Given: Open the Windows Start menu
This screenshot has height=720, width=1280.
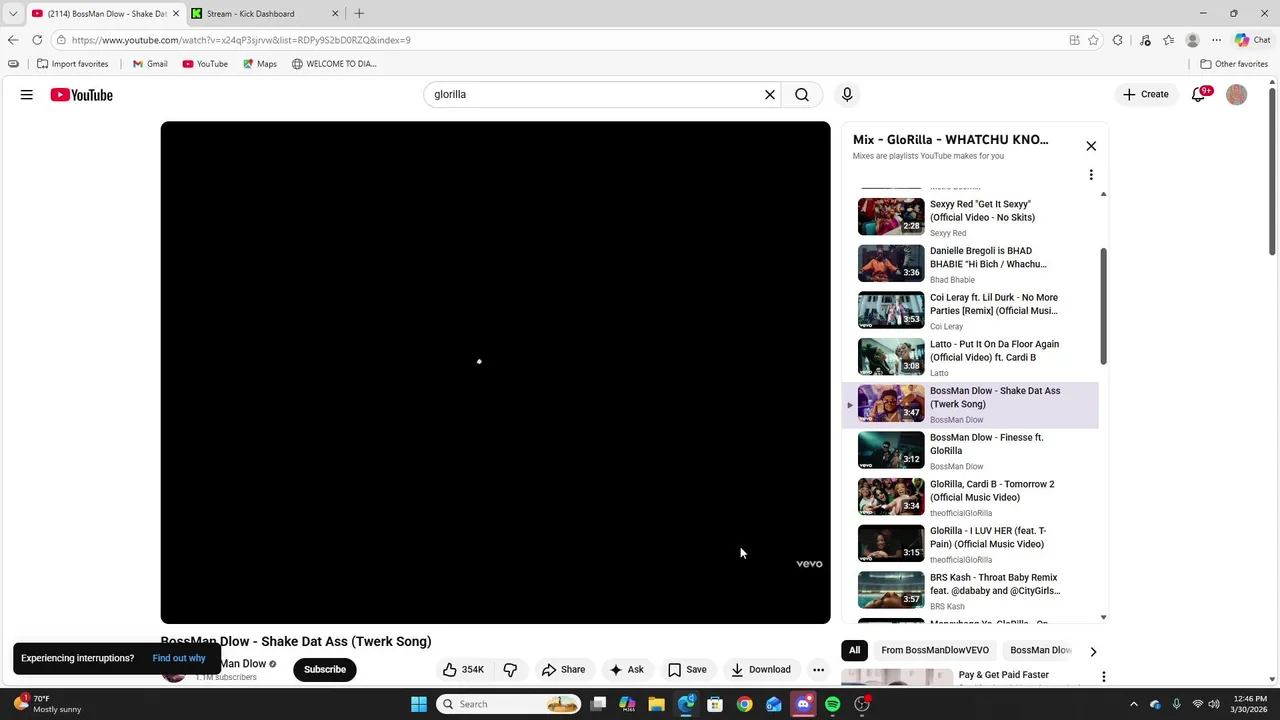Looking at the screenshot, I should tap(419, 704).
